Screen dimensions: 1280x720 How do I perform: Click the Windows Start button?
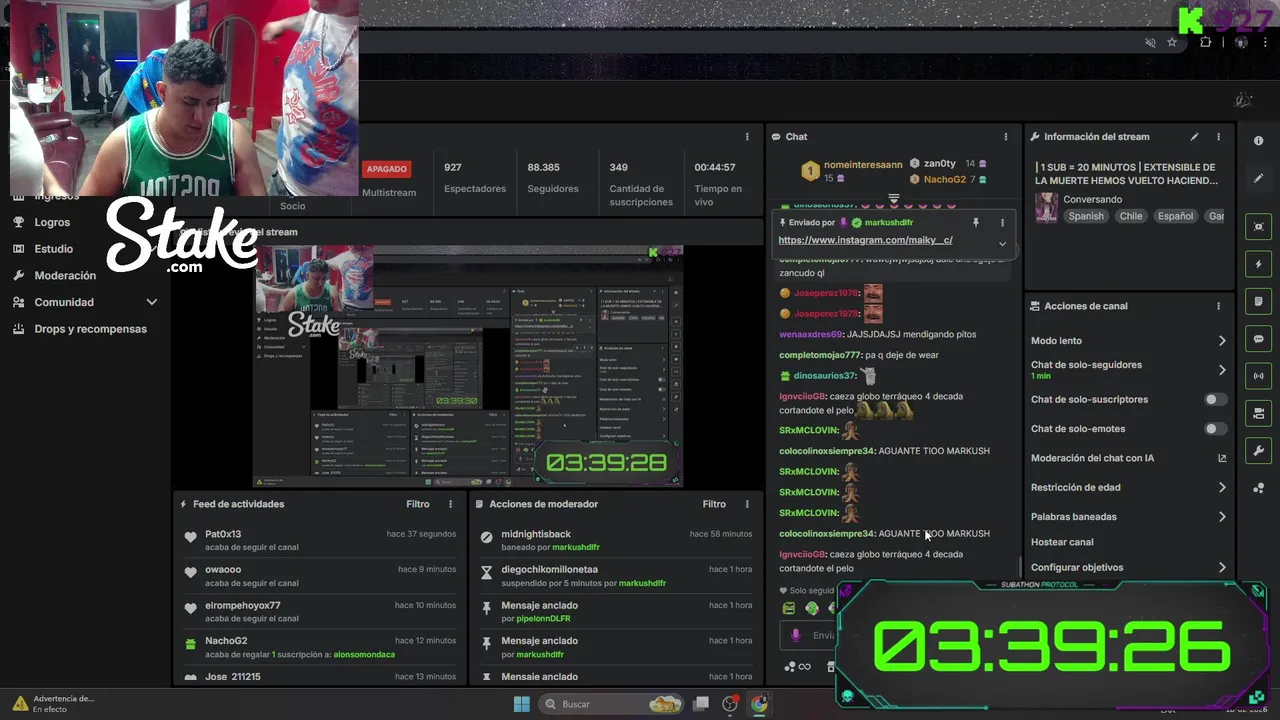coord(521,704)
